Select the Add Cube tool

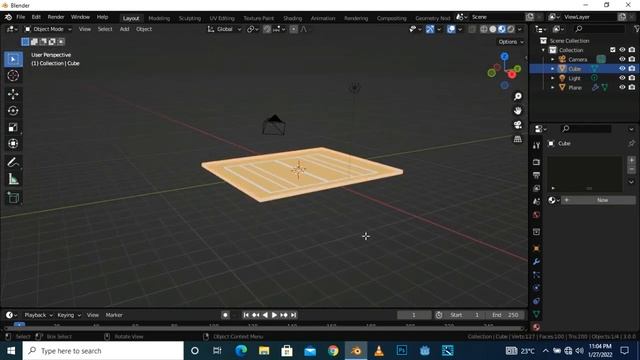click(x=13, y=198)
